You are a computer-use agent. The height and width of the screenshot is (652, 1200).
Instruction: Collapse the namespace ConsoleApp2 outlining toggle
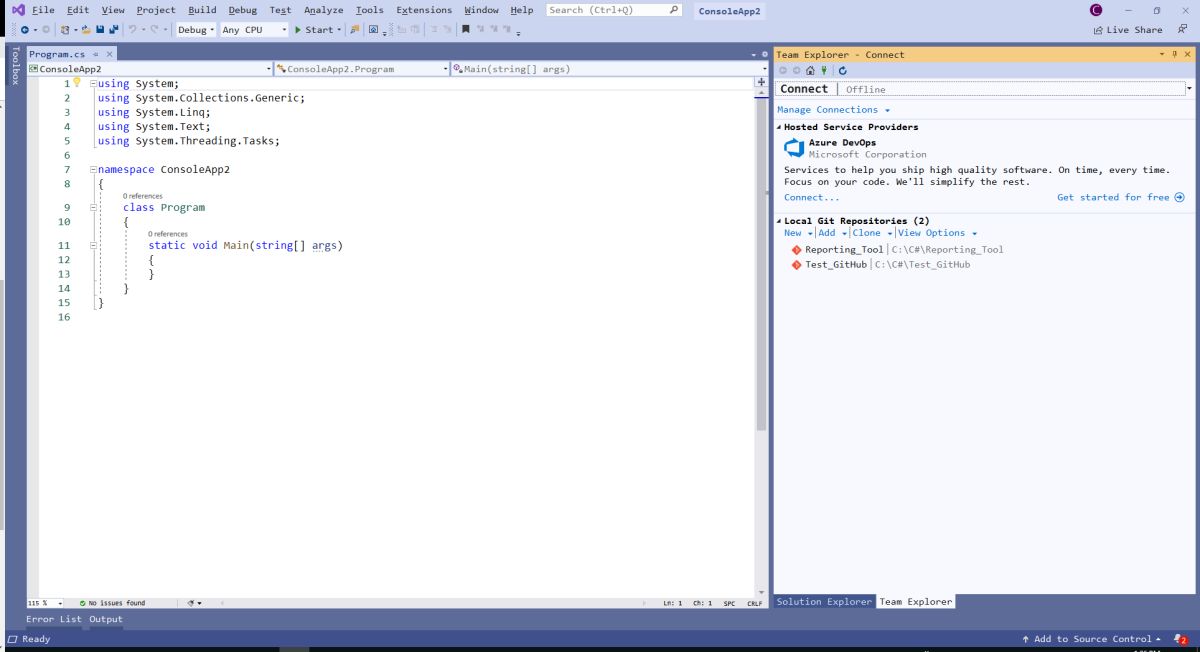click(x=93, y=170)
